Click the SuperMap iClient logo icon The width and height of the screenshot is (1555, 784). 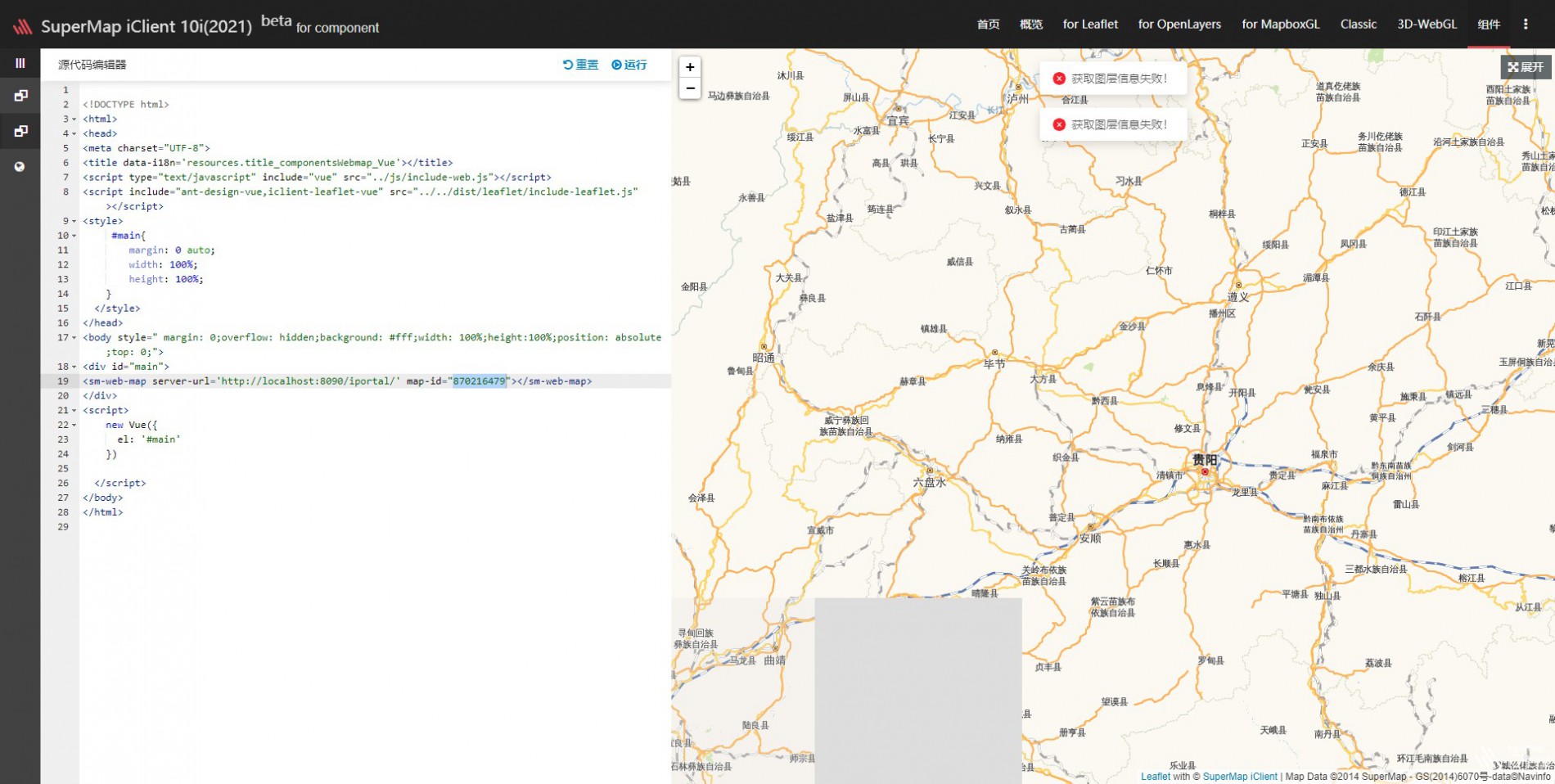(x=22, y=26)
